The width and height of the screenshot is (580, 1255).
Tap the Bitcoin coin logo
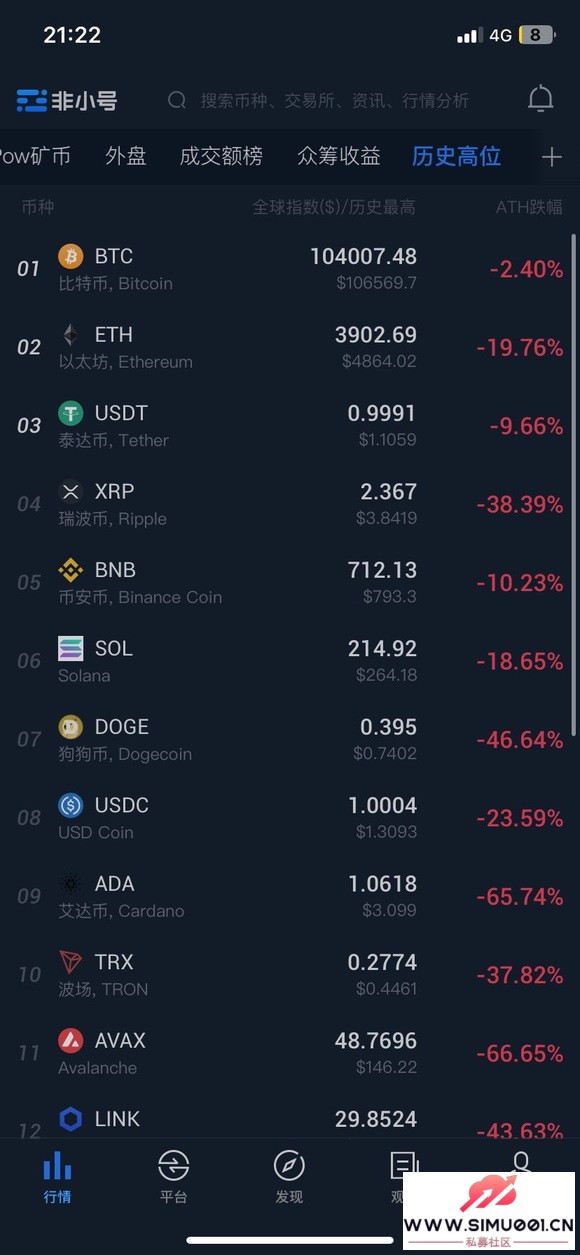(70, 256)
